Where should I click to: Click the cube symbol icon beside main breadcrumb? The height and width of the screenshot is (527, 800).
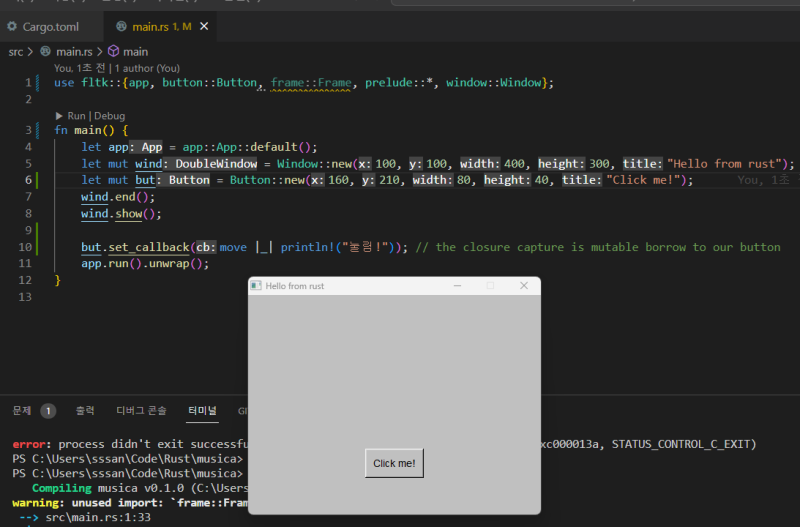point(113,51)
